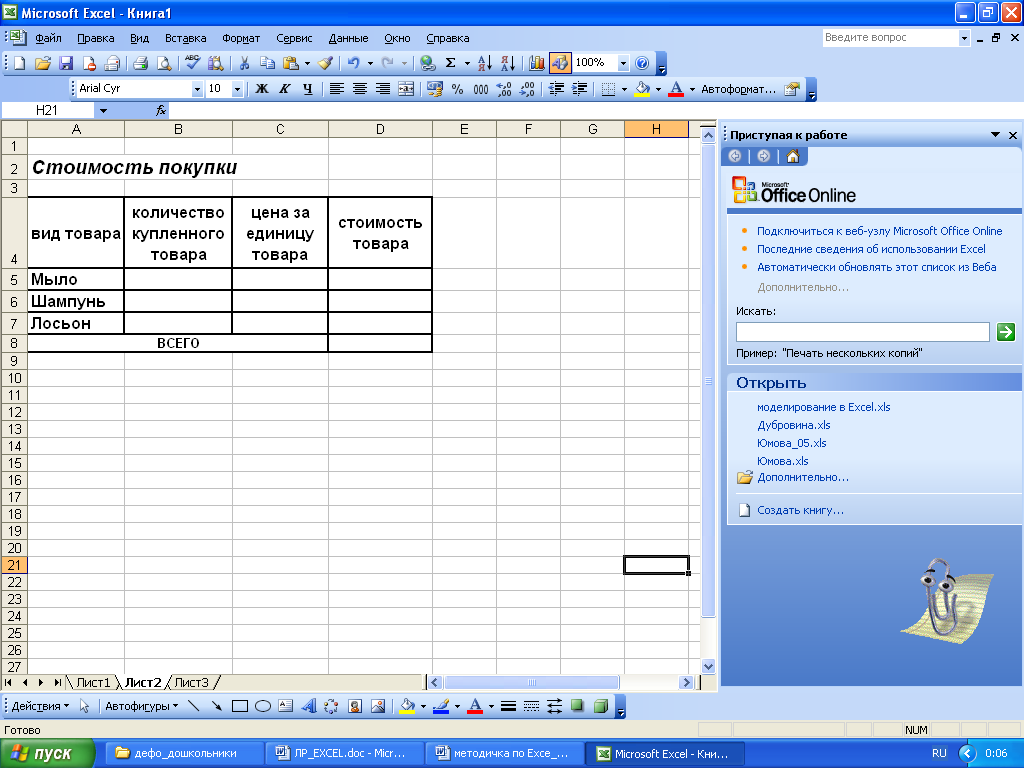This screenshot has height=768, width=1024.
Task: Insert WordArt from the drawing toolbar
Action: pos(307,706)
